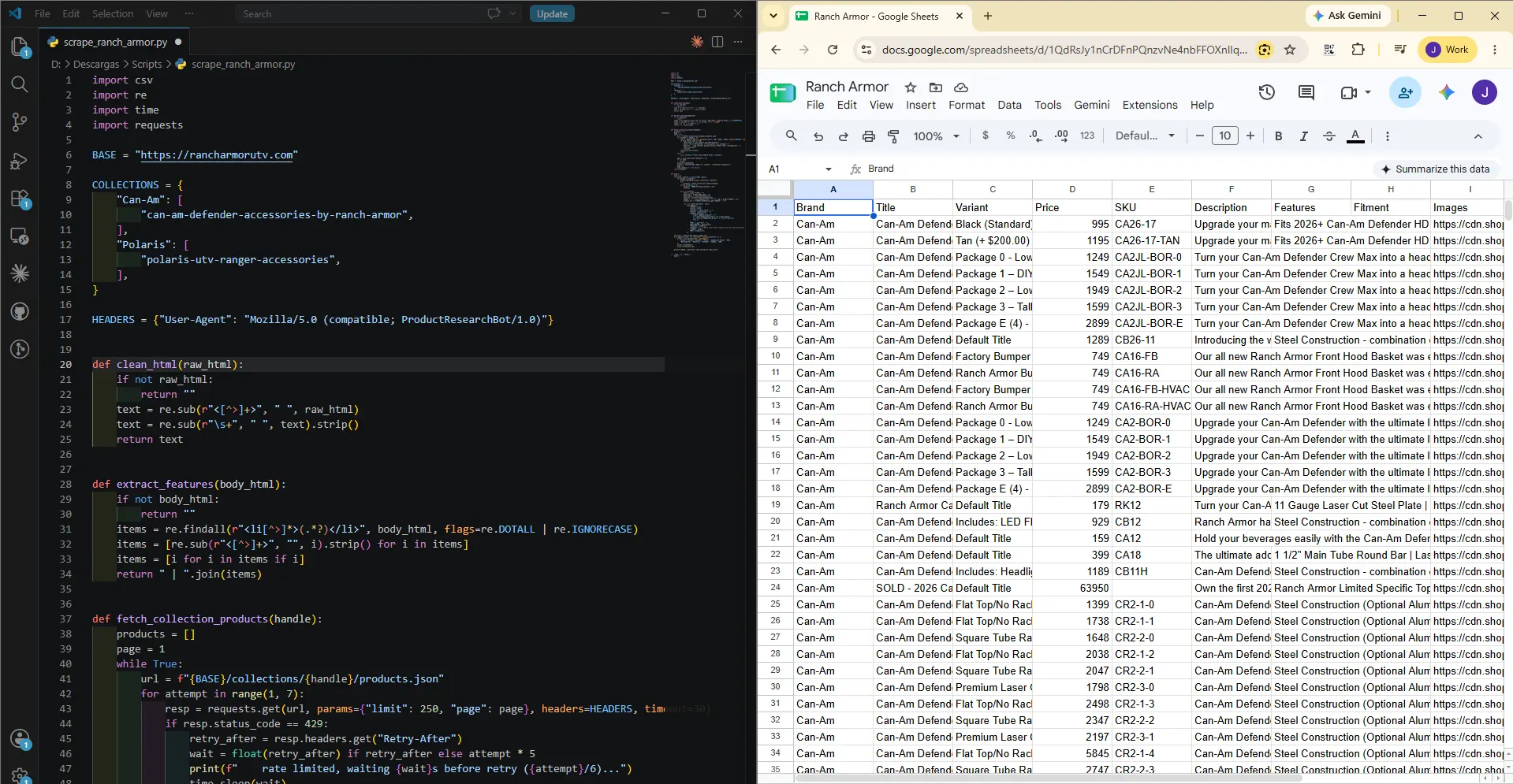1513x784 pixels.
Task: Undo last action in Sheets toolbar
Action: [818, 136]
